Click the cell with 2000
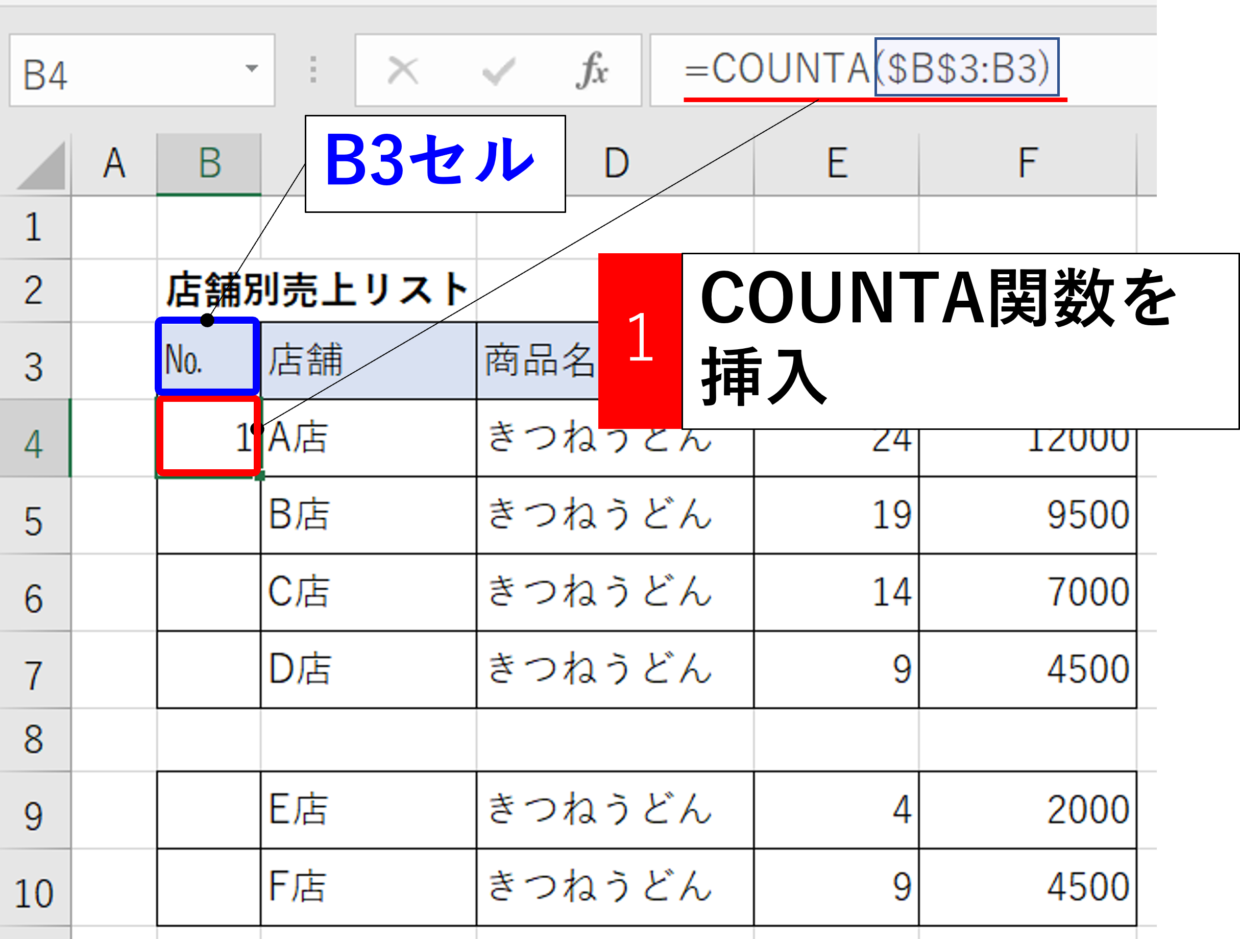Screen dimensions: 1240x939 1027,810
